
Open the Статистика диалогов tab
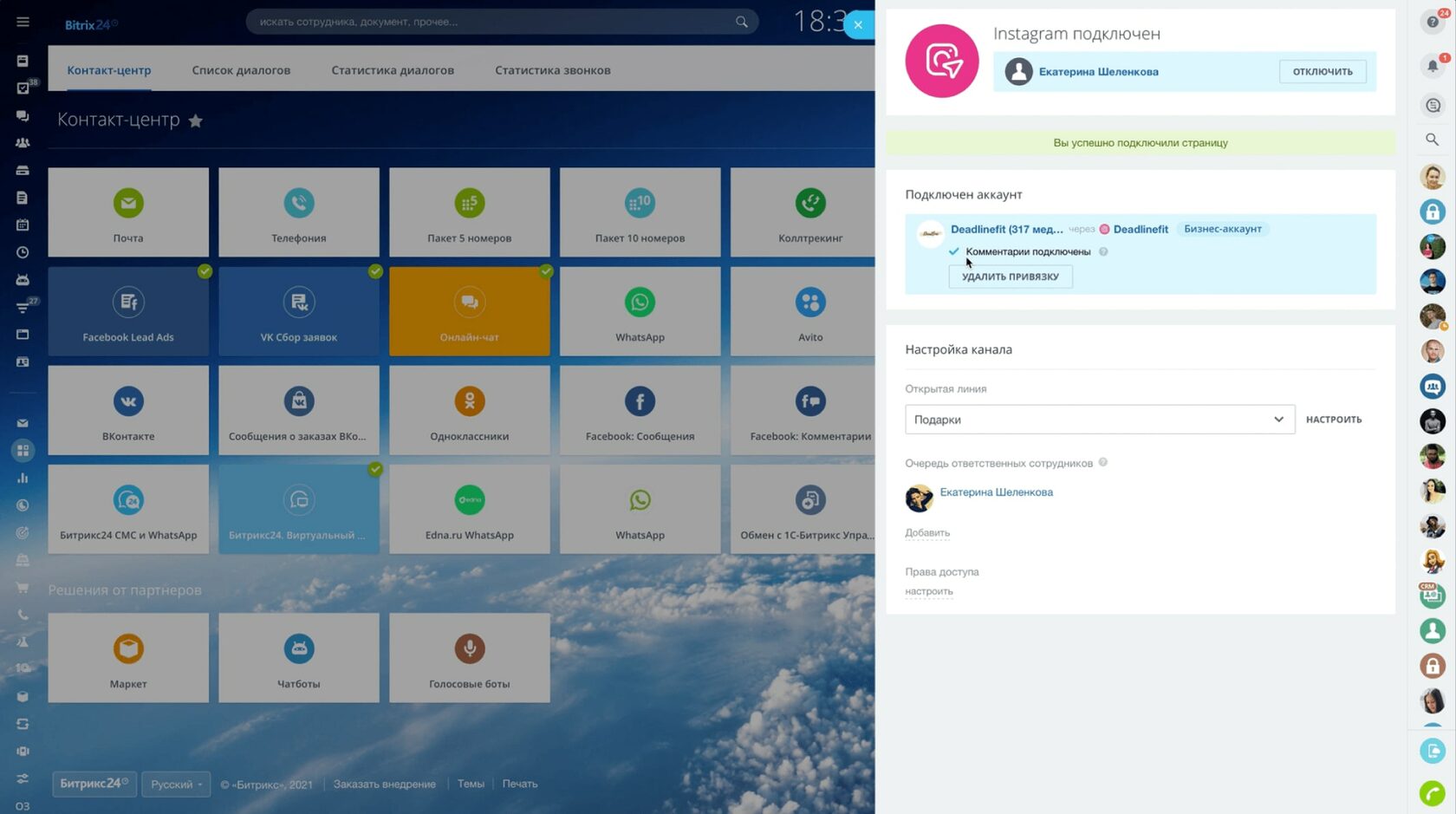coord(393,70)
